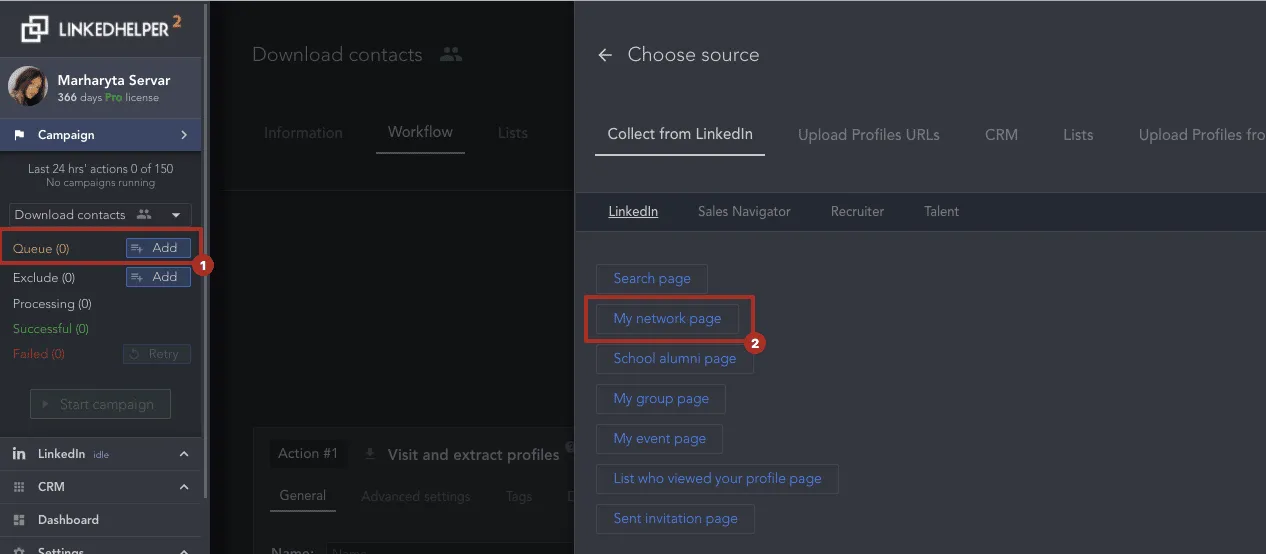The image size is (1266, 554).
Task: Switch to Upload Profiles URLs tab
Action: [x=869, y=135]
